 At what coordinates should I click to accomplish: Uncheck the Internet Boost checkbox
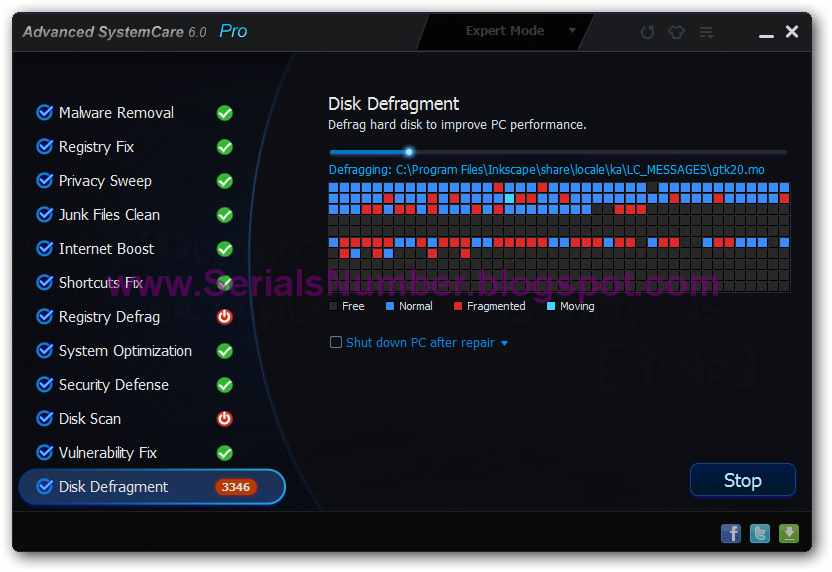point(45,248)
